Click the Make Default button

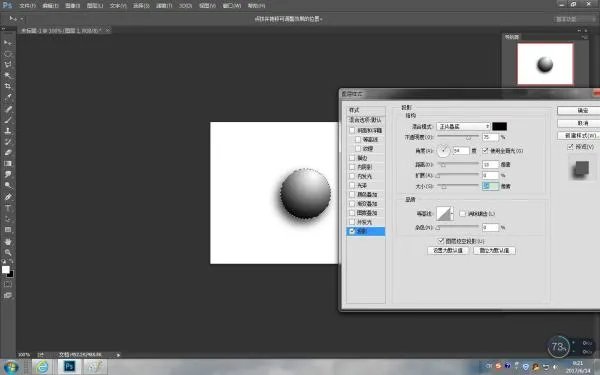[448, 251]
